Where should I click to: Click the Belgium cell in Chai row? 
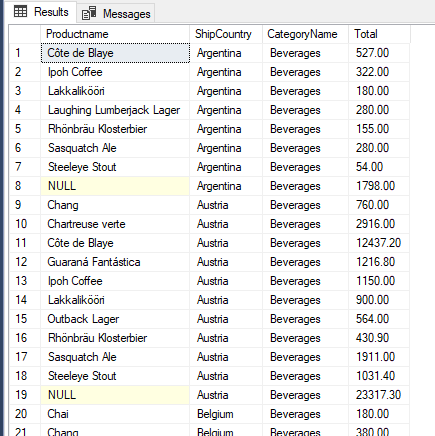pos(226,414)
